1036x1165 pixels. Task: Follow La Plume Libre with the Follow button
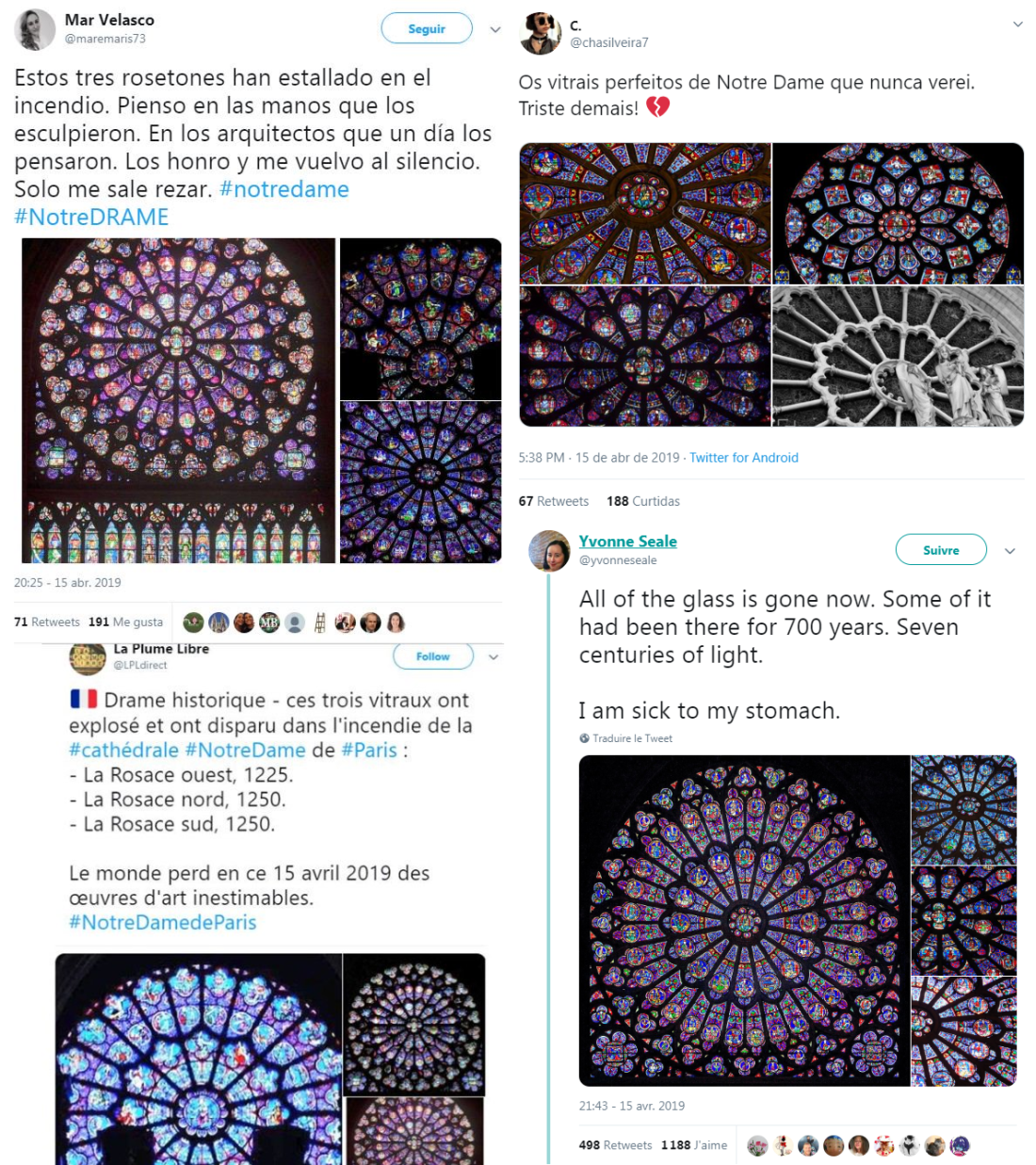pos(432,656)
